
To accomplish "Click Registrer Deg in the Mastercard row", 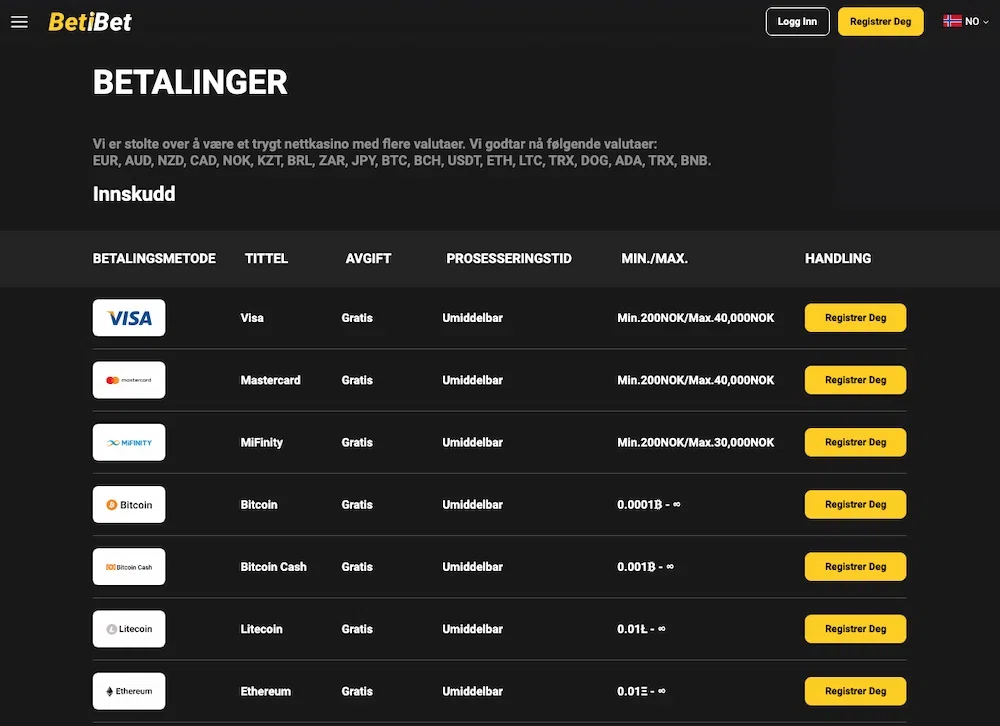I will [x=855, y=380].
